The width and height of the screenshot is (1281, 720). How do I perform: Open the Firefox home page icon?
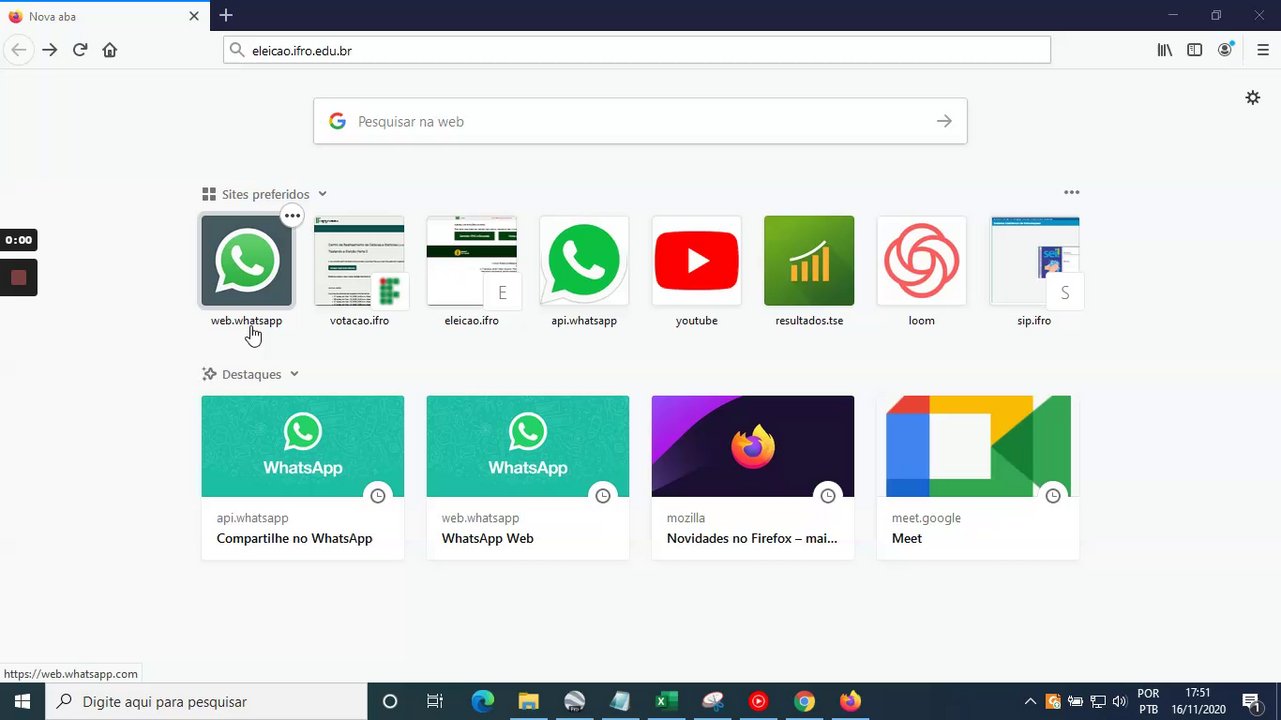point(110,50)
